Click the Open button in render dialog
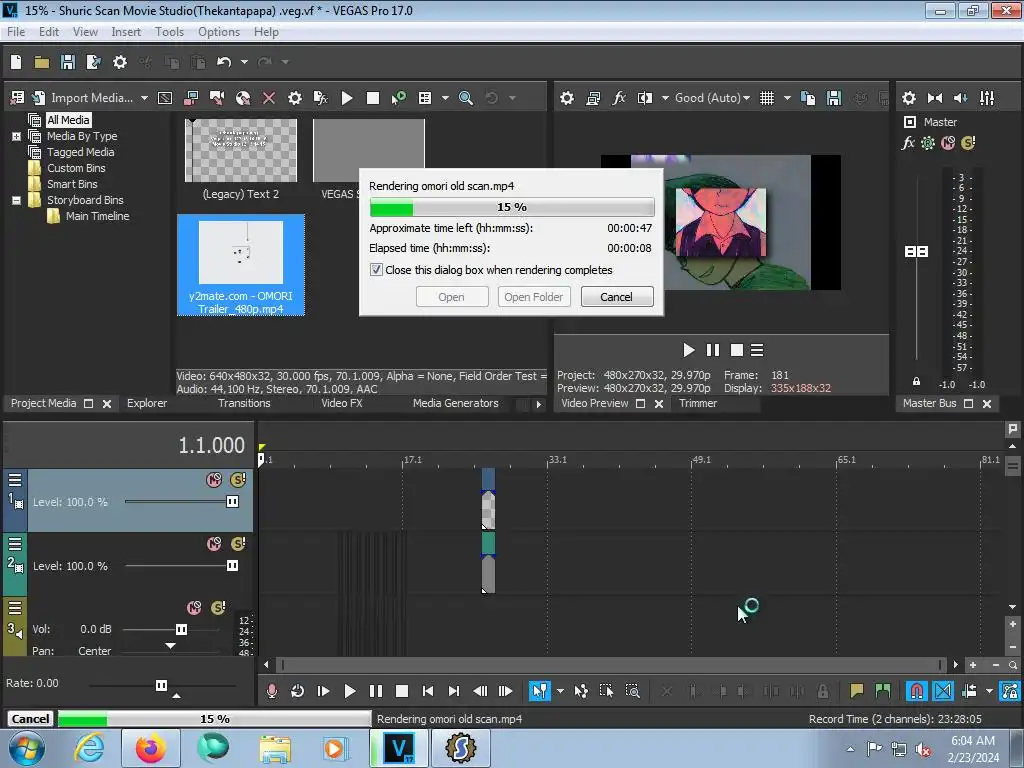Screen dimensions: 1024x768 coord(451,296)
